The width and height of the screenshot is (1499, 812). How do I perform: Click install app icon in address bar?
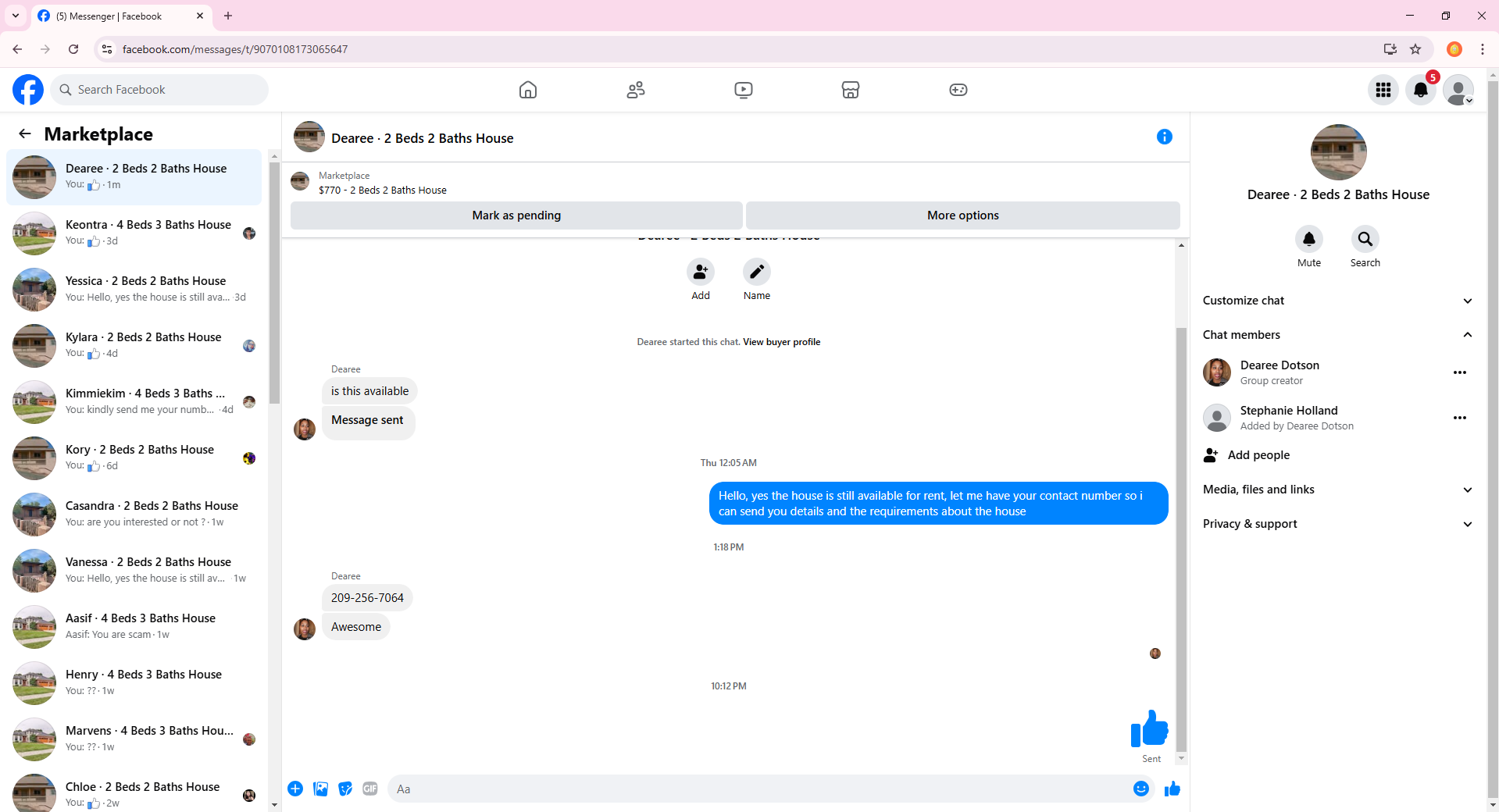1390,49
